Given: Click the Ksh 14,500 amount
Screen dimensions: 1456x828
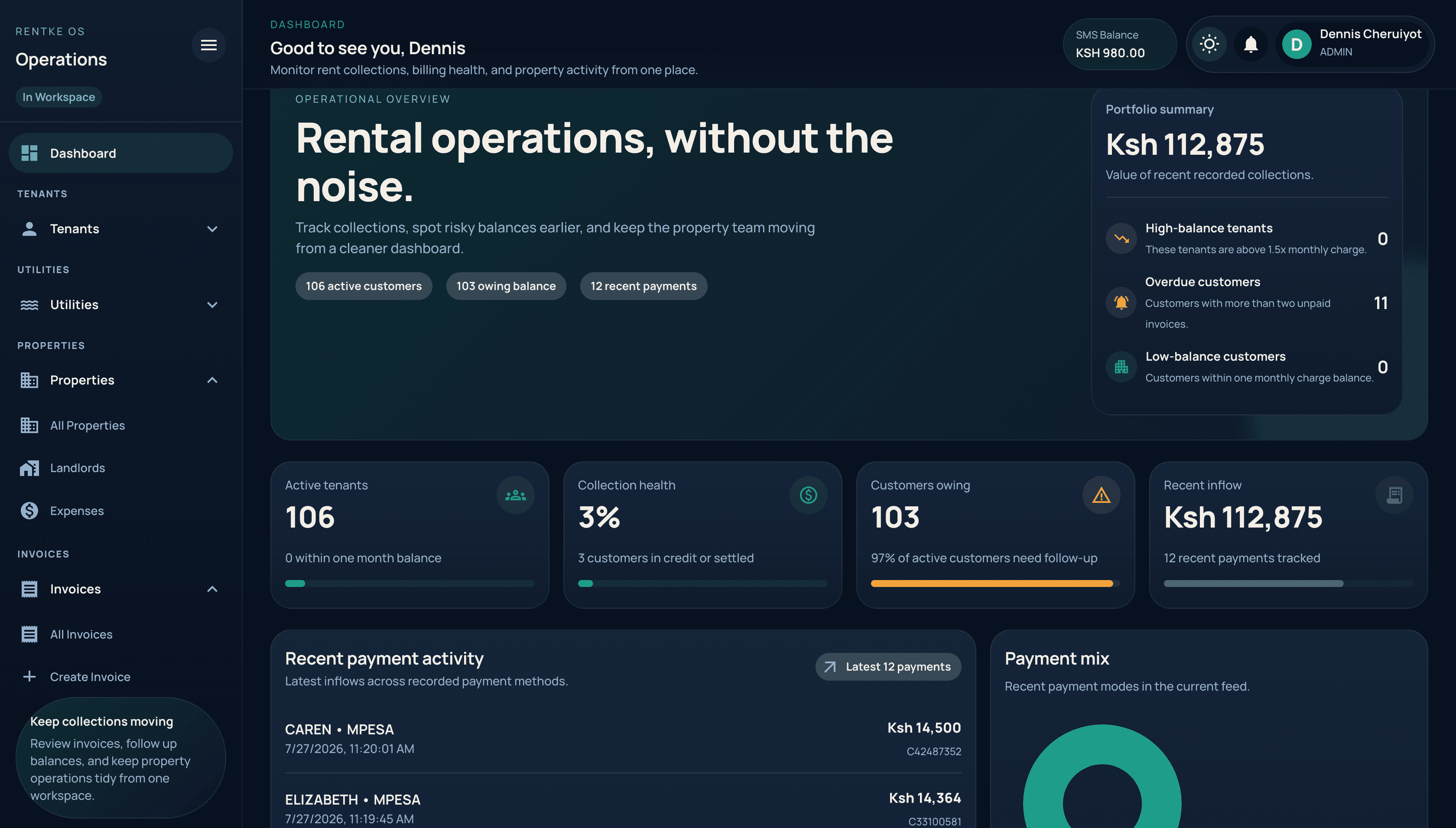Looking at the screenshot, I should pyautogui.click(x=924, y=728).
